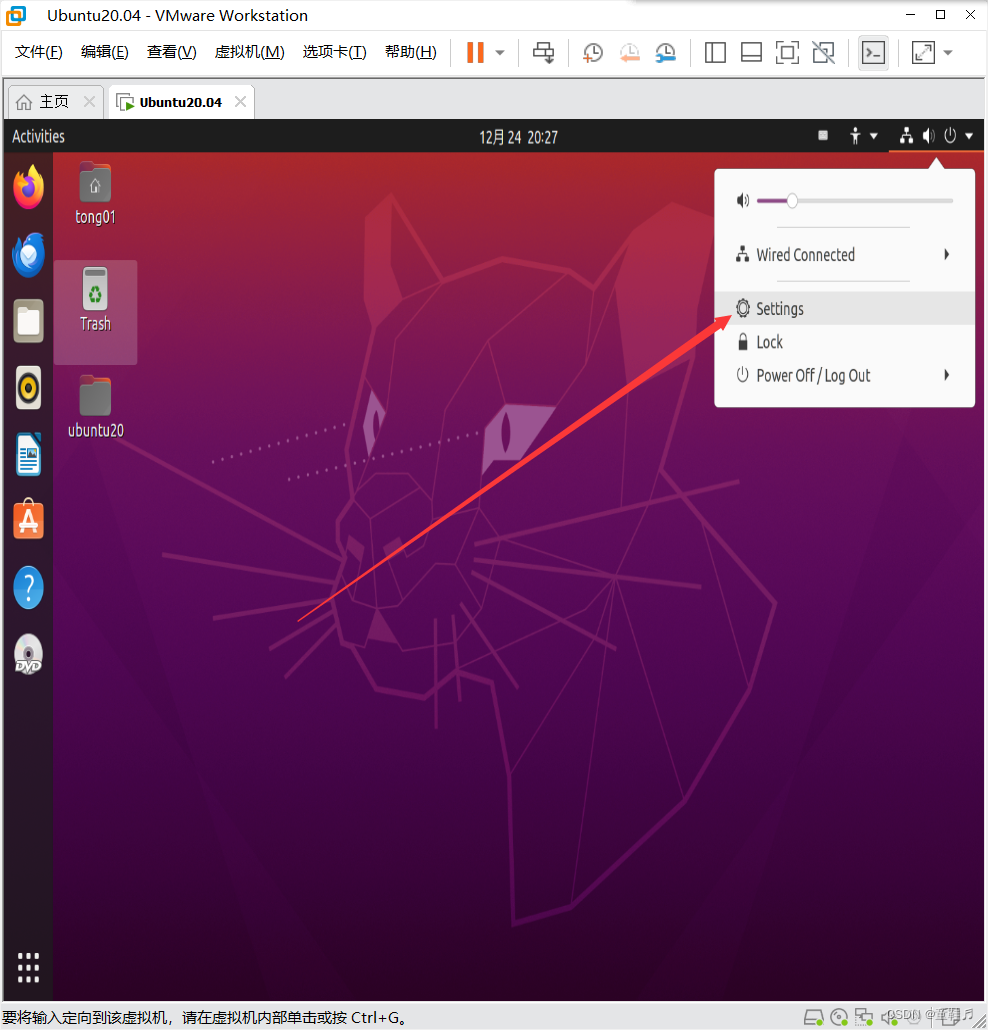Open the console view button
The width and height of the screenshot is (988, 1030).
point(873,53)
